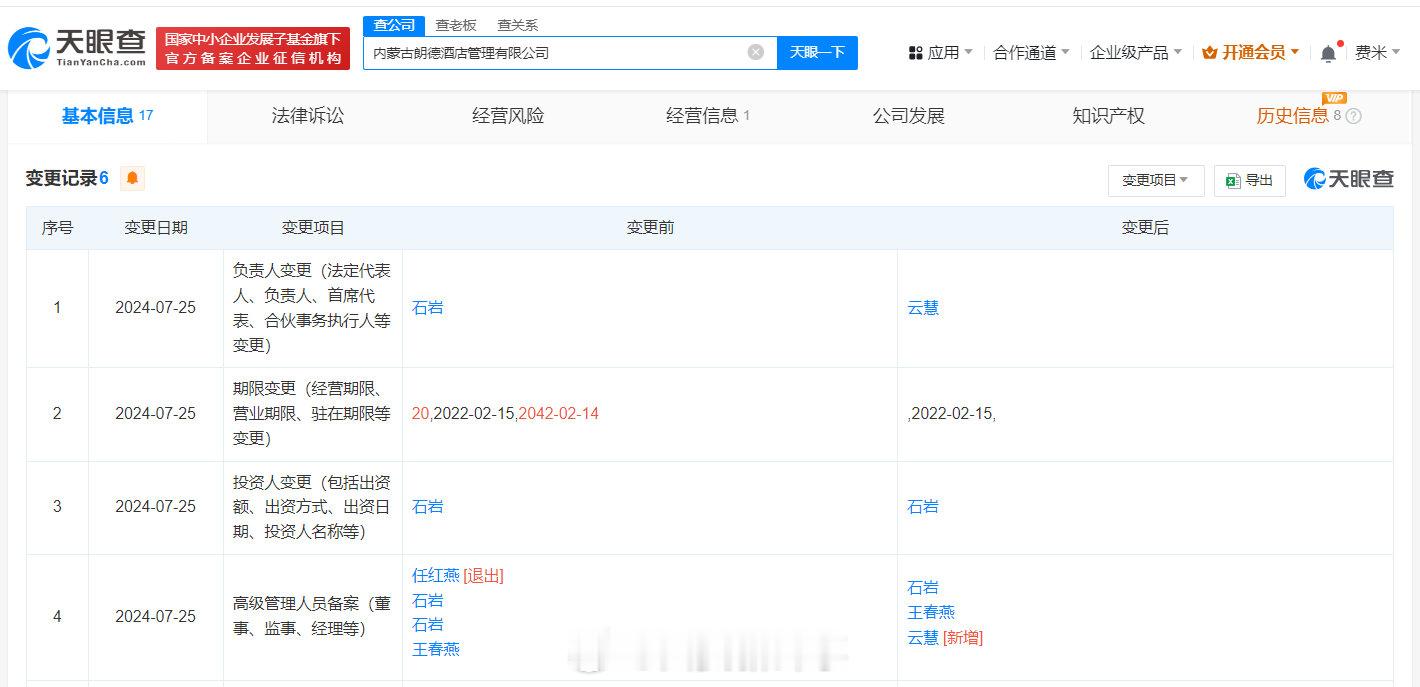The image size is (1420, 687).
Task: Click ',2022-02-15,' value in row 2 变更后
Action: [x=952, y=414]
